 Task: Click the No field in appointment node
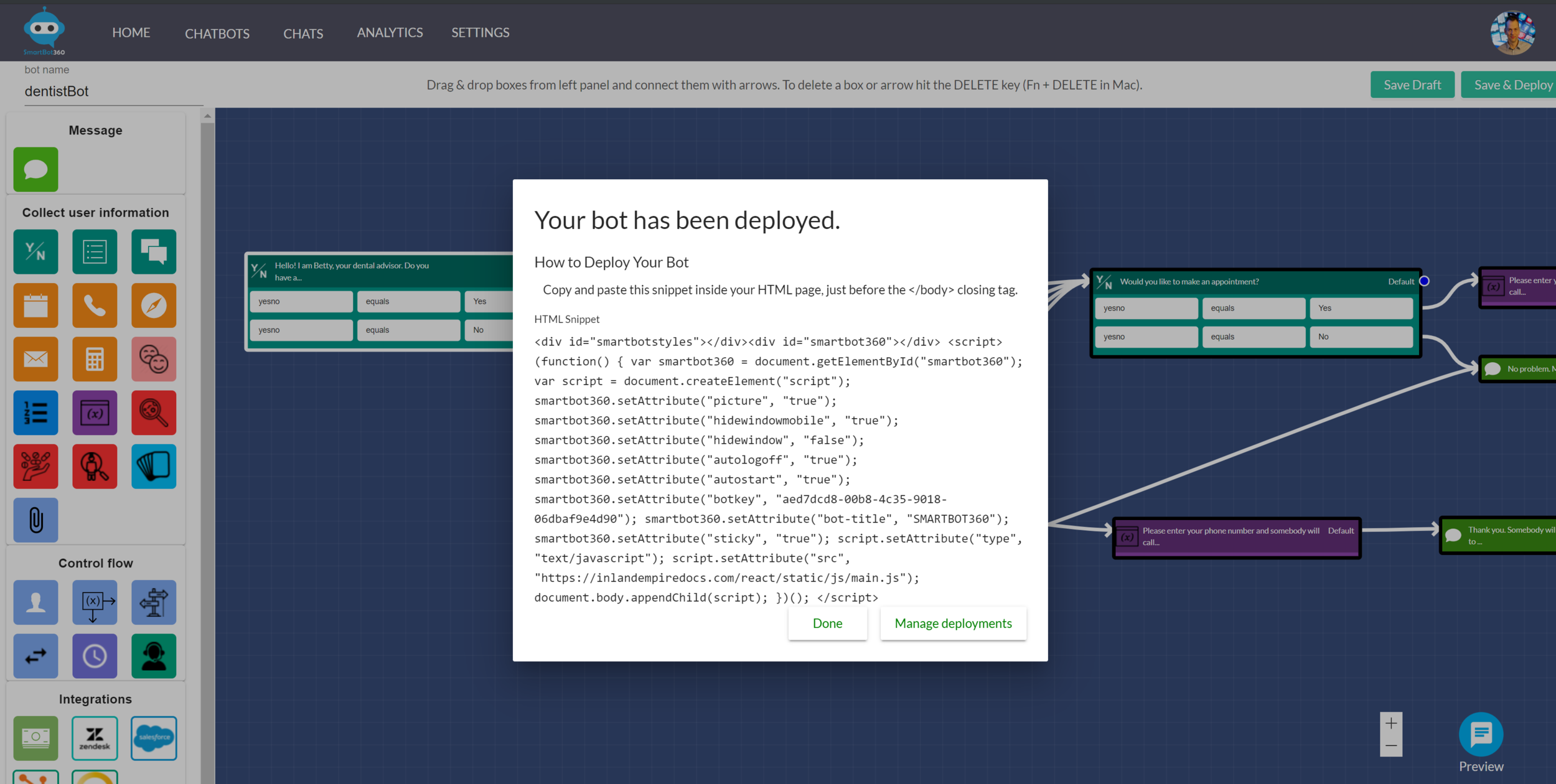tap(1361, 337)
